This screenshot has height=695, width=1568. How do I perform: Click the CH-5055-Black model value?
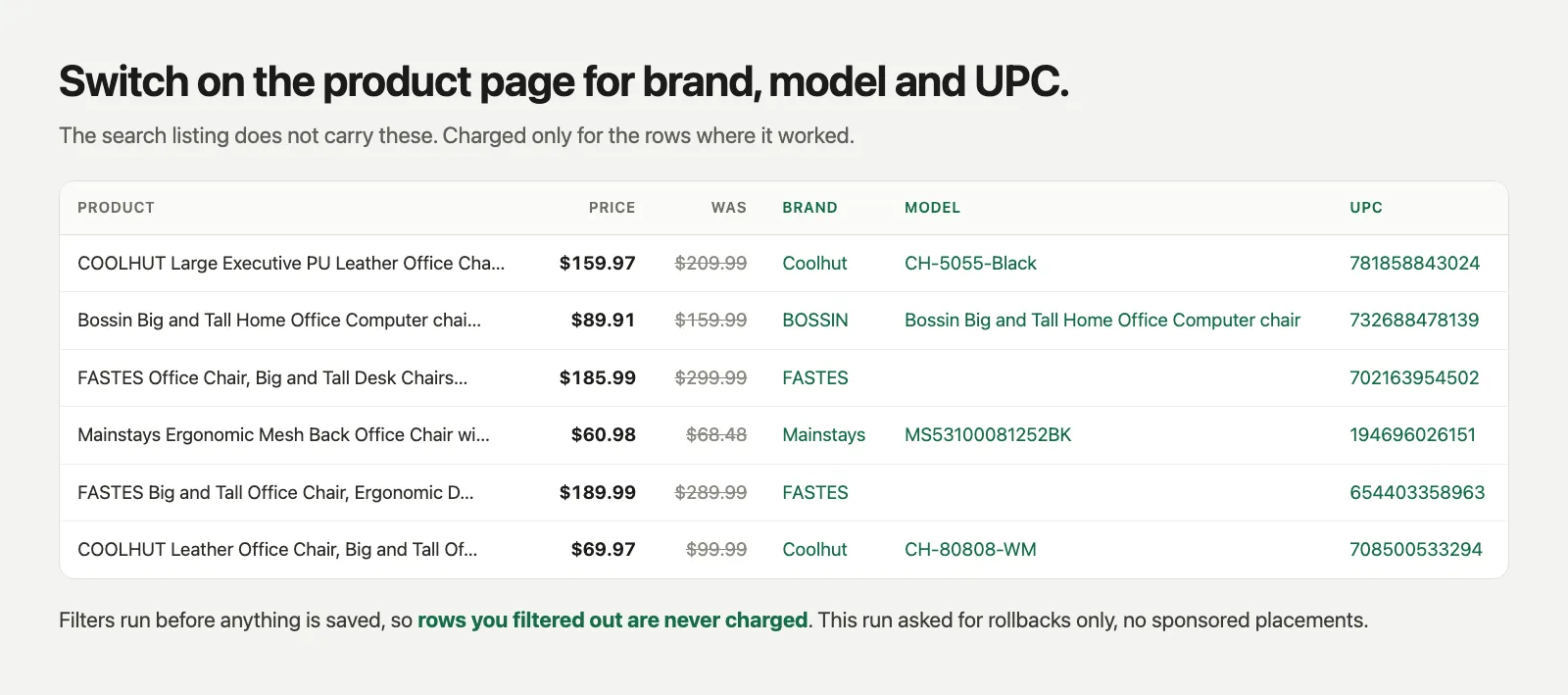tap(970, 263)
